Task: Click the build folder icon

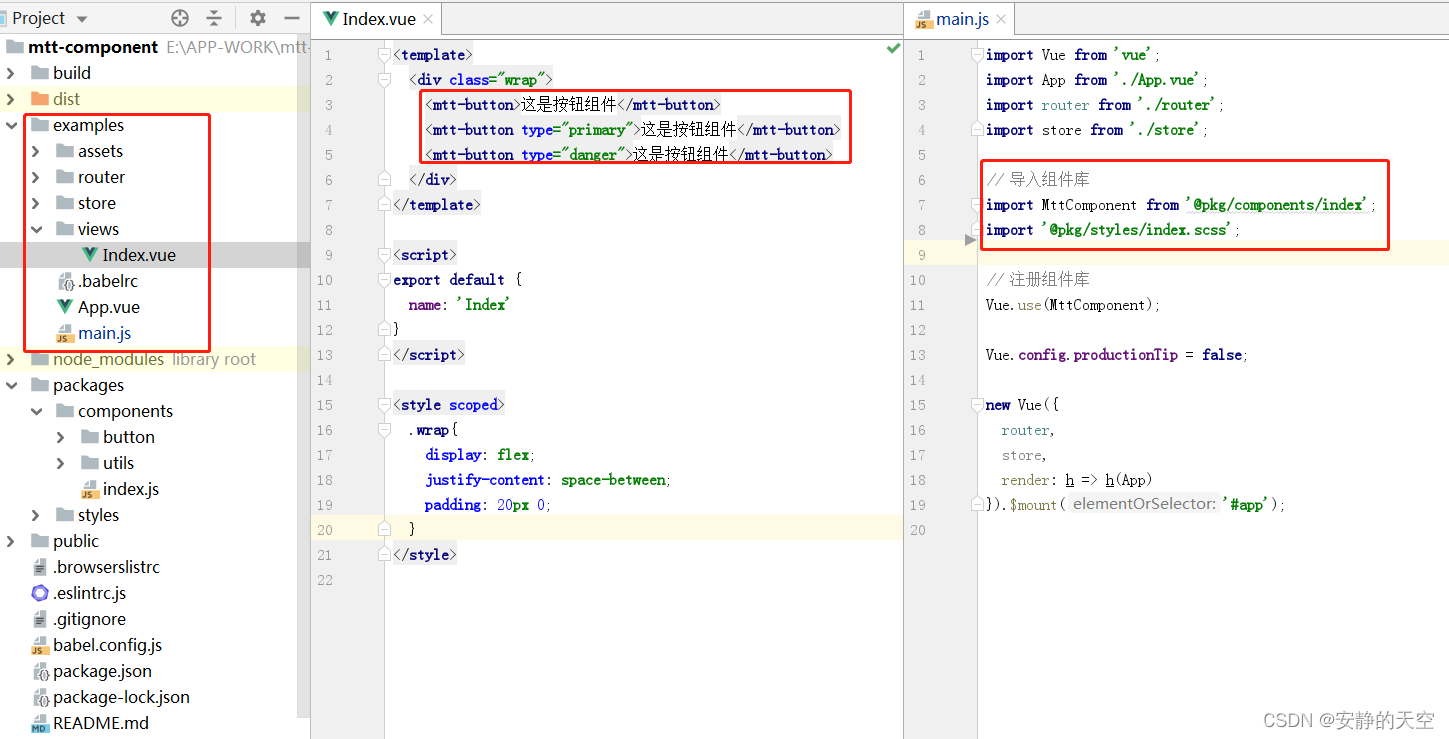Action: click(x=40, y=73)
